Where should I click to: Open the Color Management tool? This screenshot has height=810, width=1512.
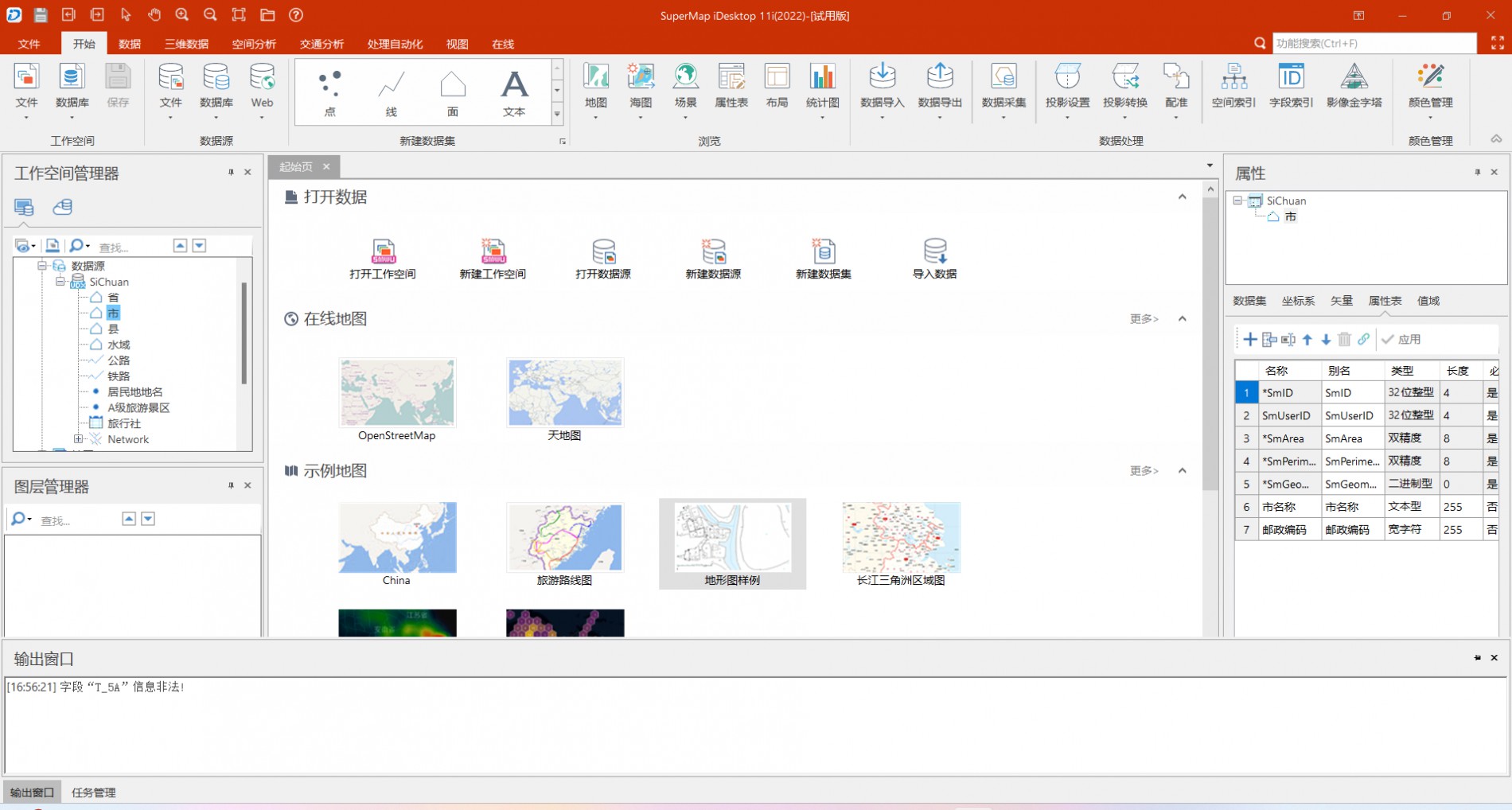pos(1430,76)
